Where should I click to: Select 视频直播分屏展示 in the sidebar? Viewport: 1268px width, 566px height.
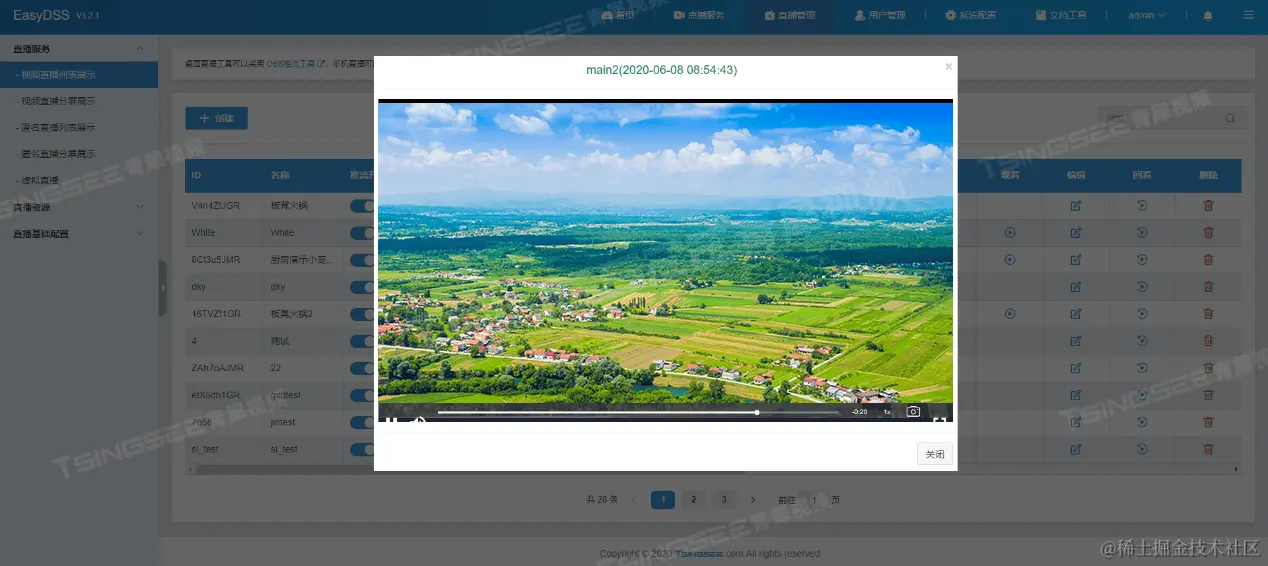click(x=79, y=101)
